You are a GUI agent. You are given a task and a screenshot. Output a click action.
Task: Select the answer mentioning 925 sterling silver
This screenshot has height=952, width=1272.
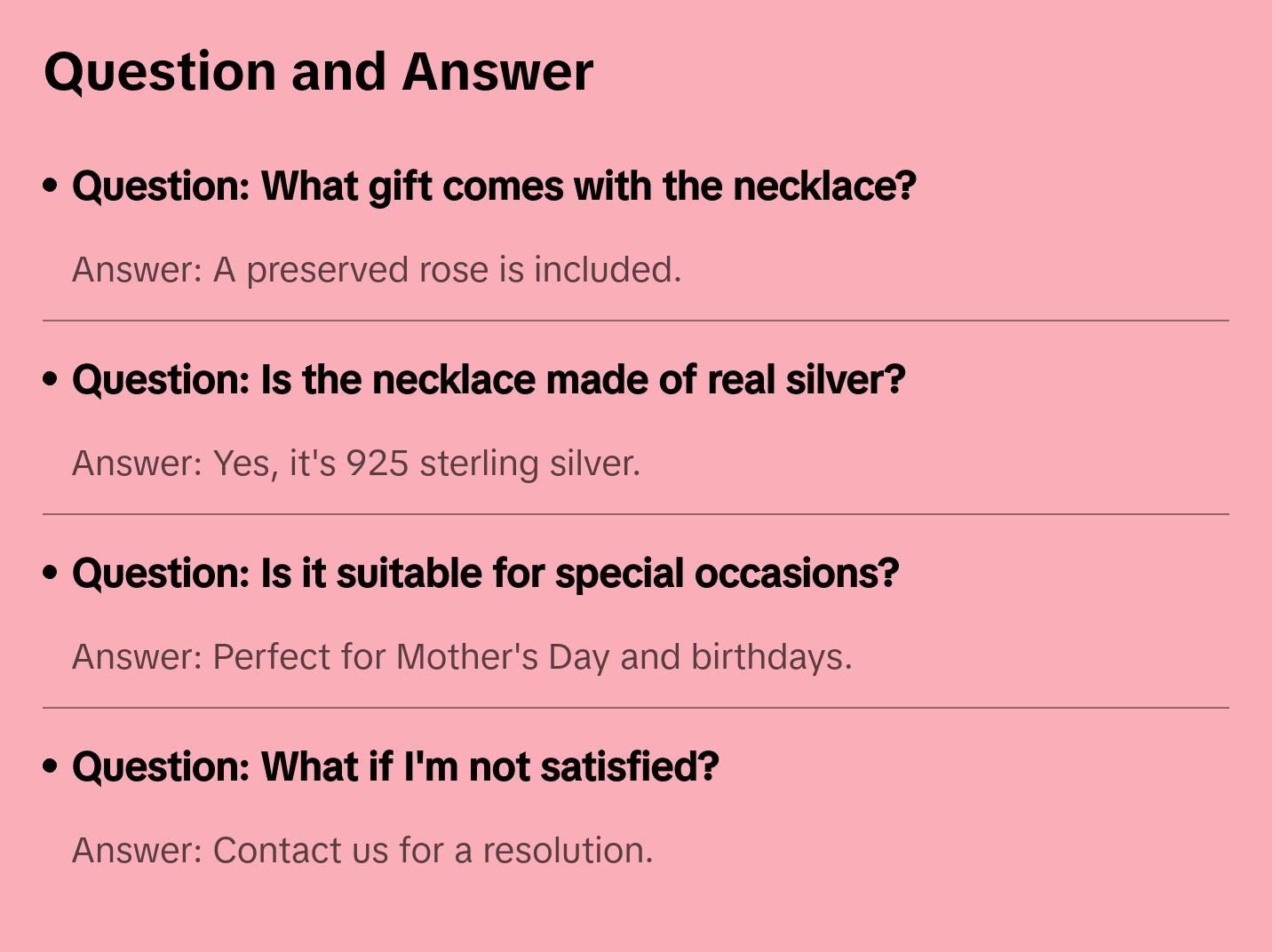point(356,464)
